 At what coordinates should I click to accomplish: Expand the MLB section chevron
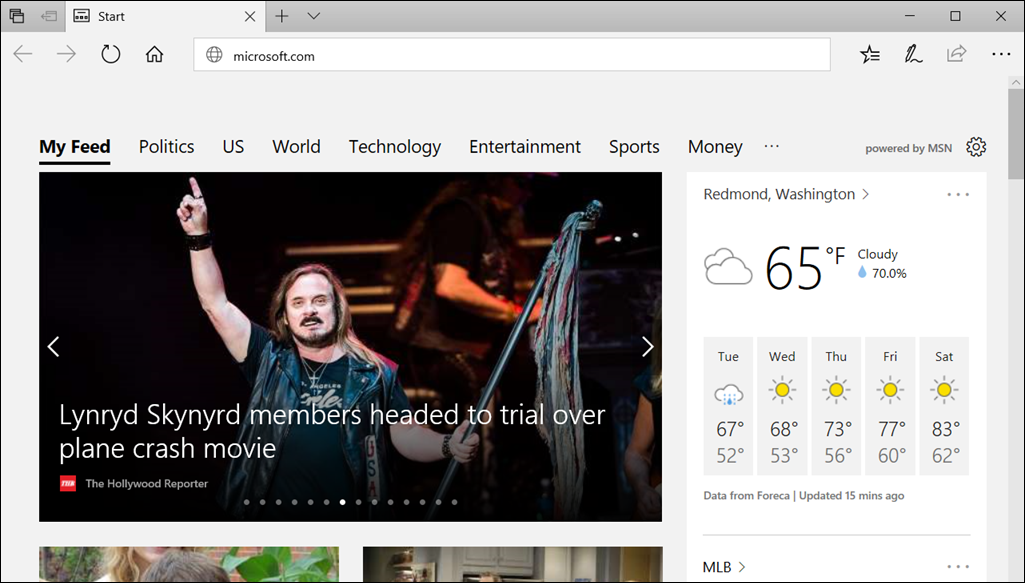[742, 567]
